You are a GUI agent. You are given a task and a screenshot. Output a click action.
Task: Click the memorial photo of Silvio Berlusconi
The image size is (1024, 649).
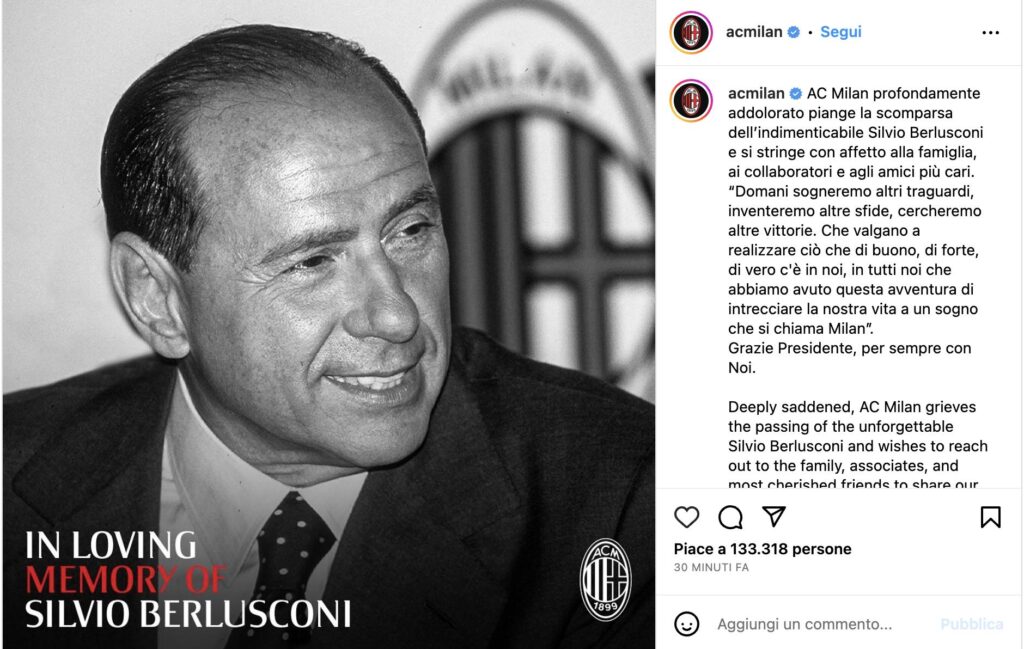point(328,324)
